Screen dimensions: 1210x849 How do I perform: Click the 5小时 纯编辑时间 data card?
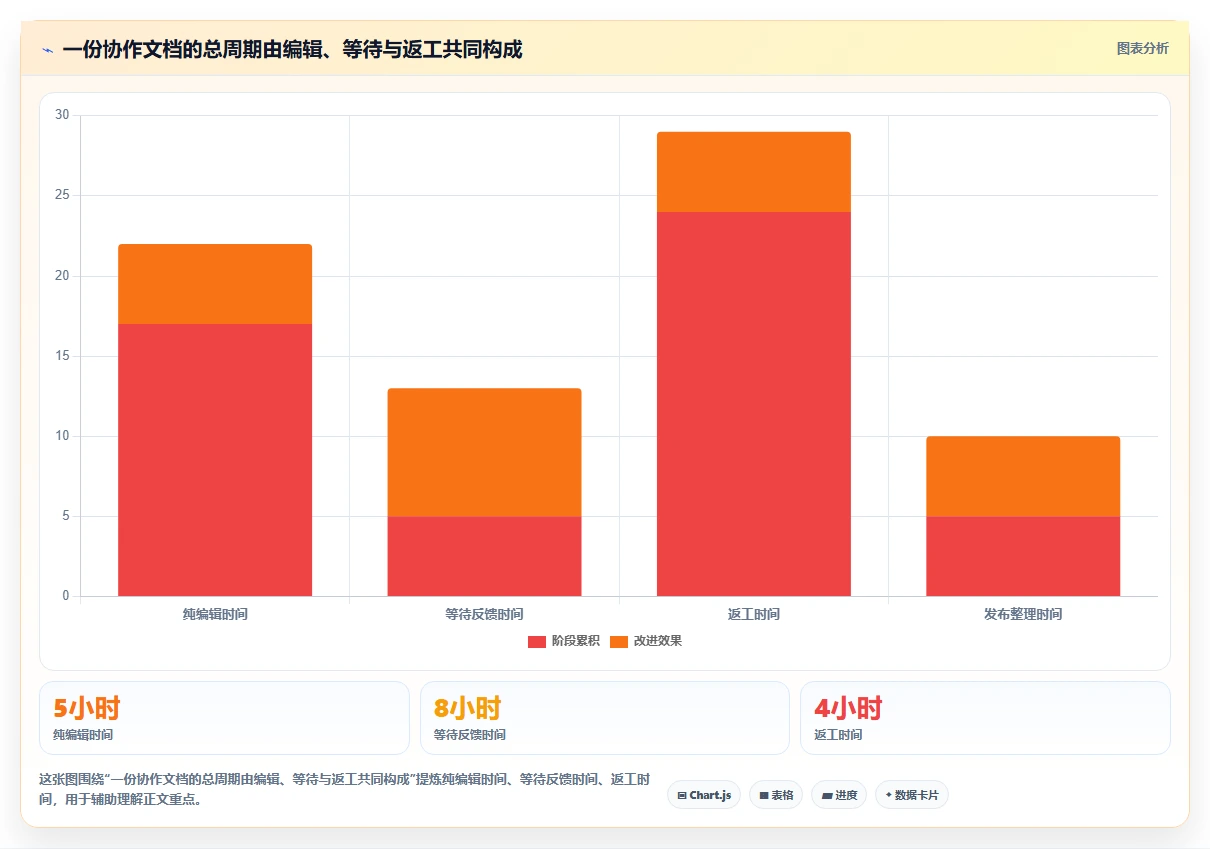224,718
